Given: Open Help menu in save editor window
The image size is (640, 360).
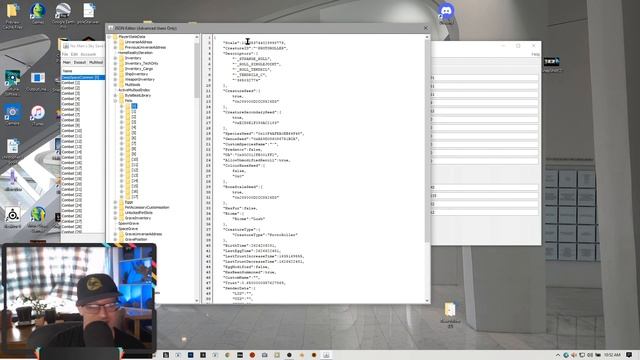Looking at the screenshot, I should [x=536, y=54].
